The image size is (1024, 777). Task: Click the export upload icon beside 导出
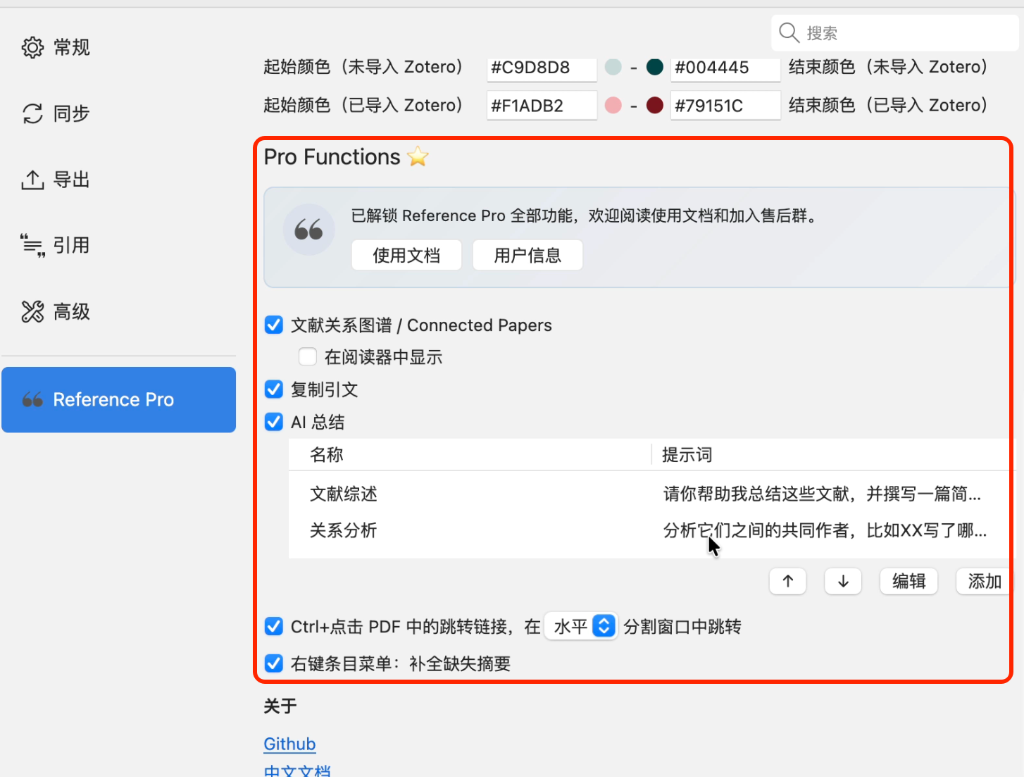[32, 180]
